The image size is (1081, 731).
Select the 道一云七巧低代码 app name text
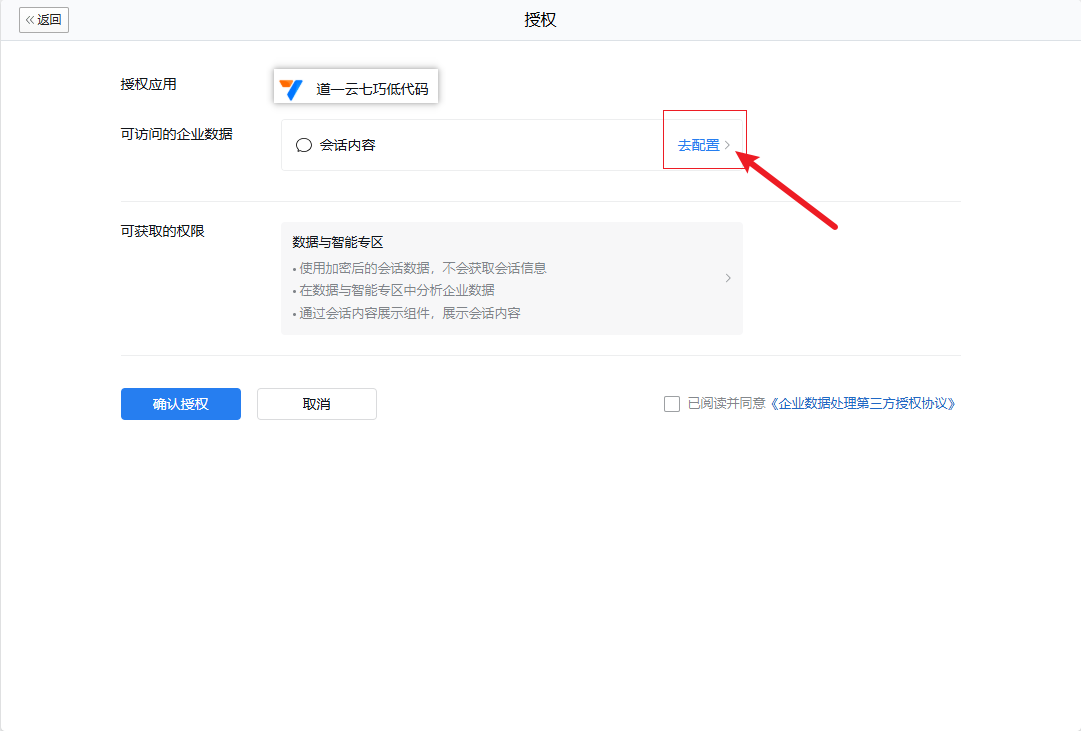[x=372, y=89]
